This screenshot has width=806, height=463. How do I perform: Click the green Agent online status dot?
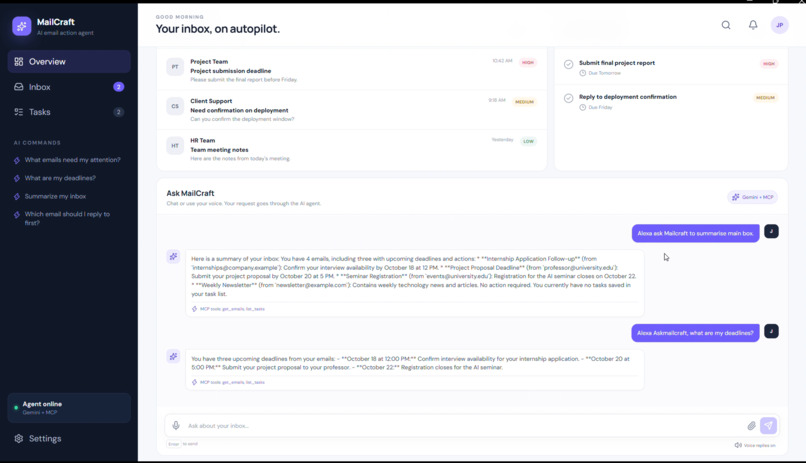(16, 408)
